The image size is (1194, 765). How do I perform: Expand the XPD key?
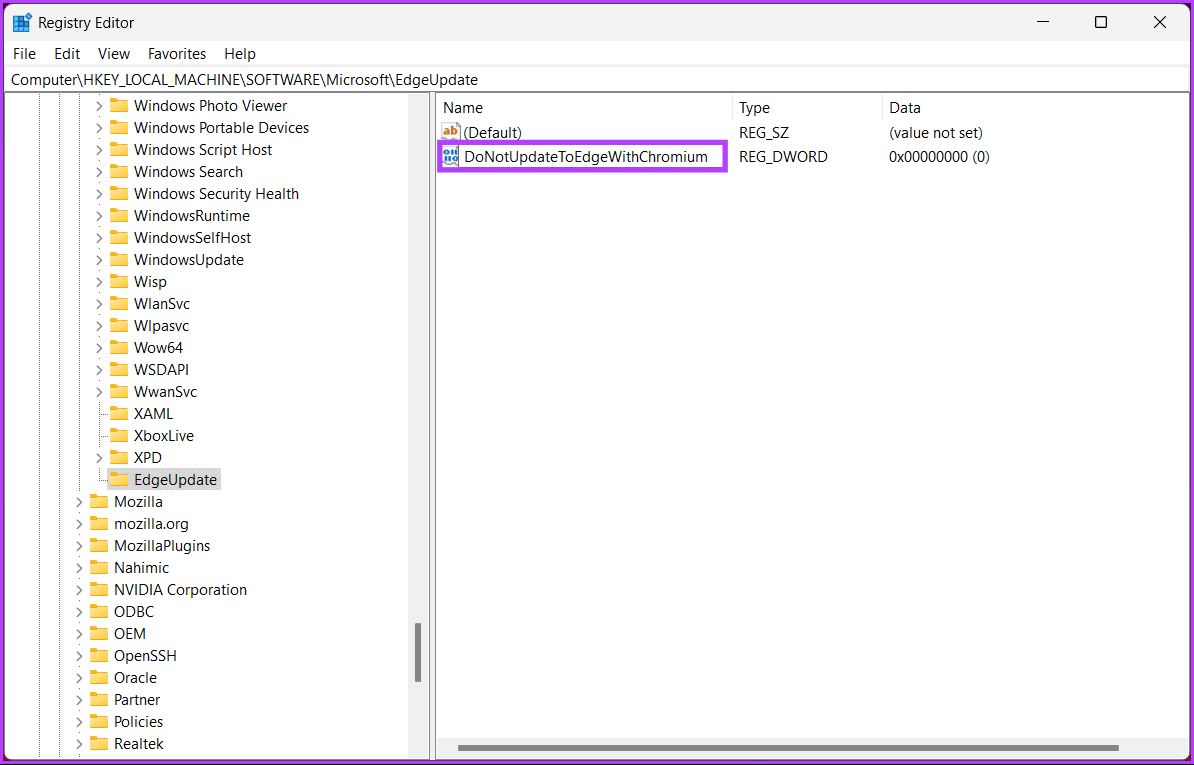[99, 458]
